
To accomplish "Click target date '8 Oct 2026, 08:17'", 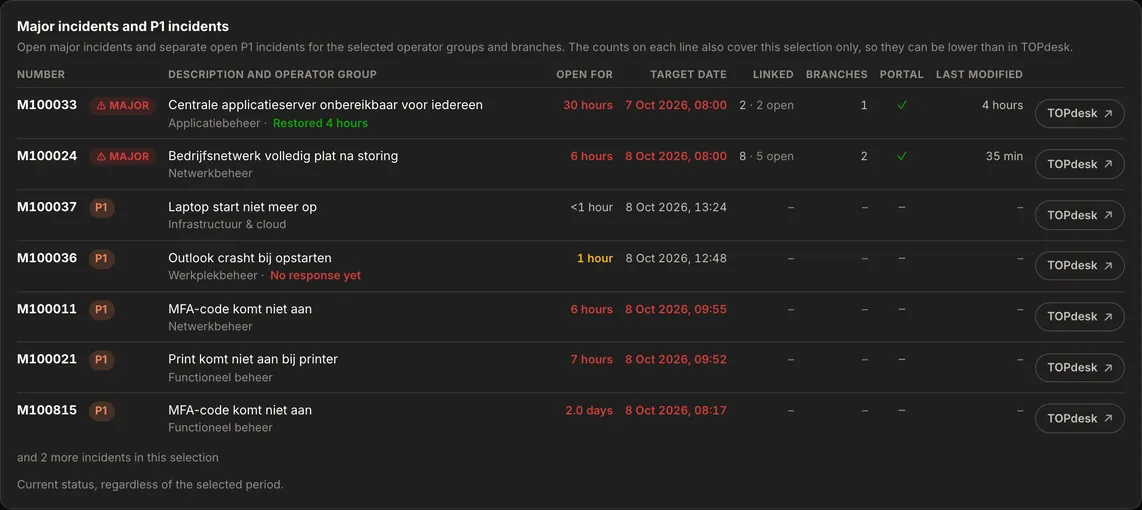I will coord(676,410).
